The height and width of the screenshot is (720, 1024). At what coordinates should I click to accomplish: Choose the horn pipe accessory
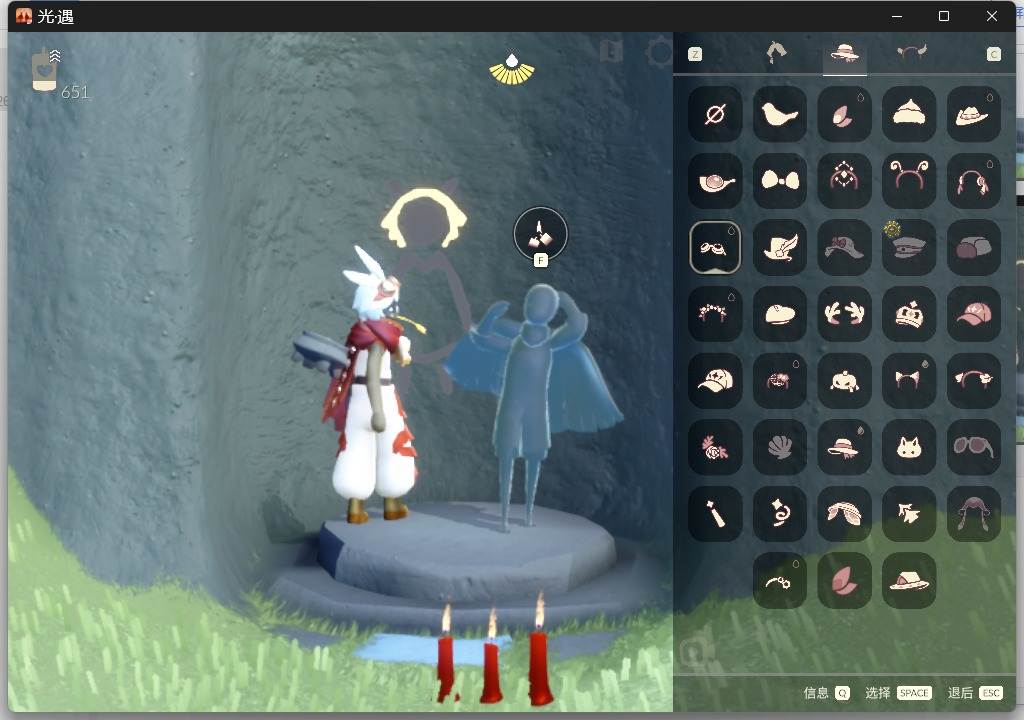(715, 181)
